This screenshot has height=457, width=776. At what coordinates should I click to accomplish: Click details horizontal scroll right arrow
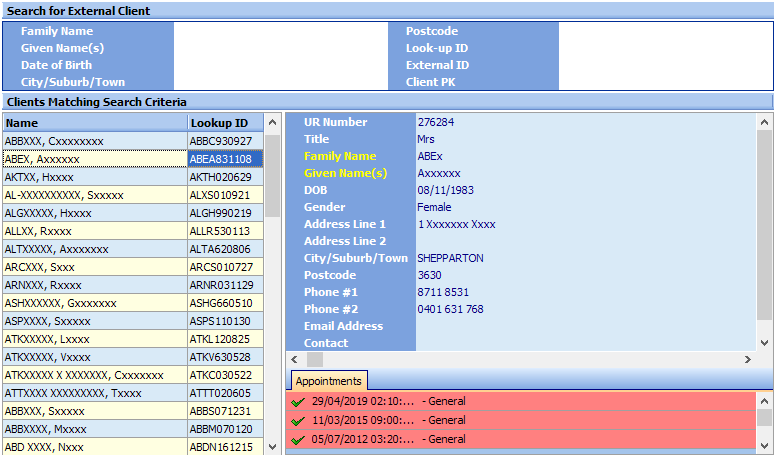[748, 359]
